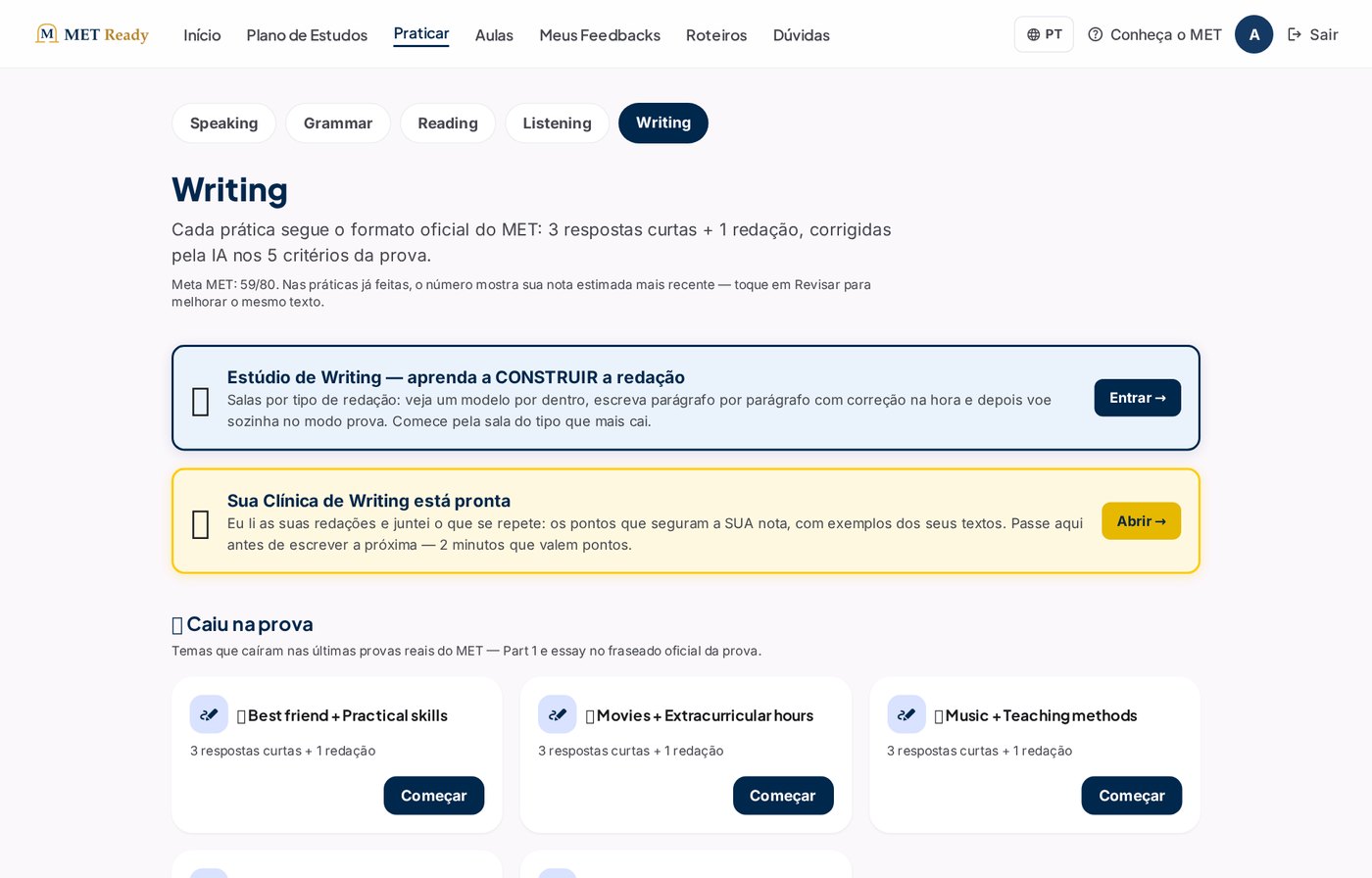Click the Best friend + Practical skills title
Image resolution: width=1372 pixels, height=878 pixels.
click(x=343, y=715)
